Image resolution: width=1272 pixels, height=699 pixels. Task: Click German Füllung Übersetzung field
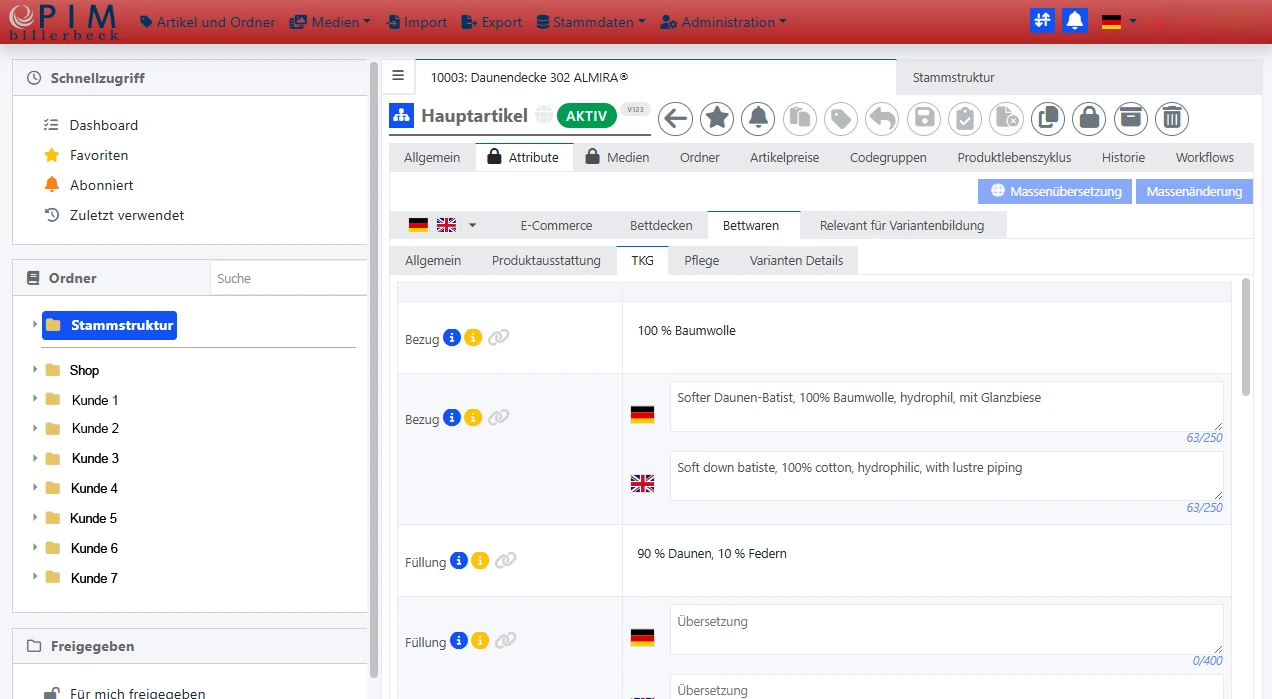click(x=946, y=629)
